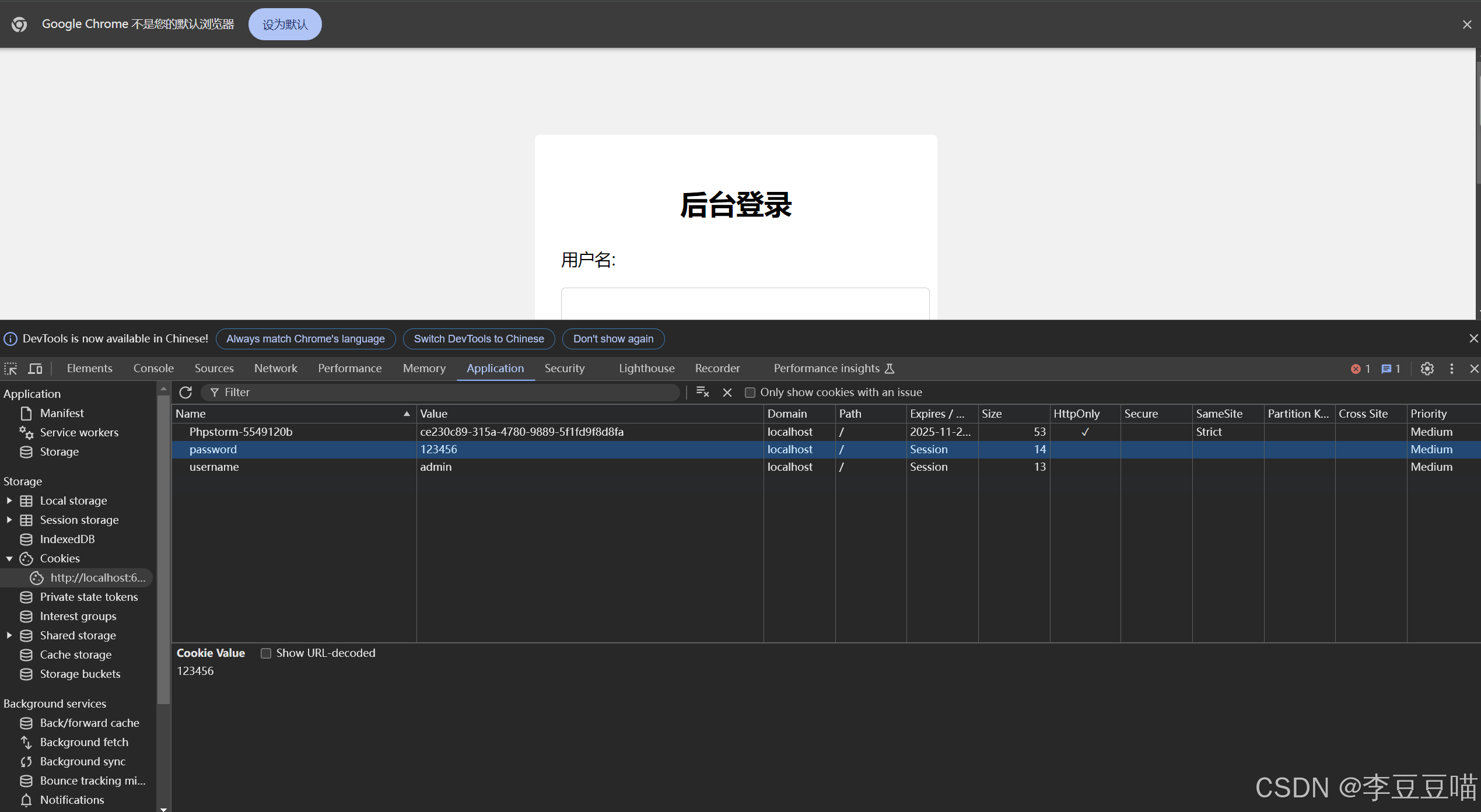Click Switch DevTools to Chinese
Screen dimensions: 1481x812
[x=478, y=338]
